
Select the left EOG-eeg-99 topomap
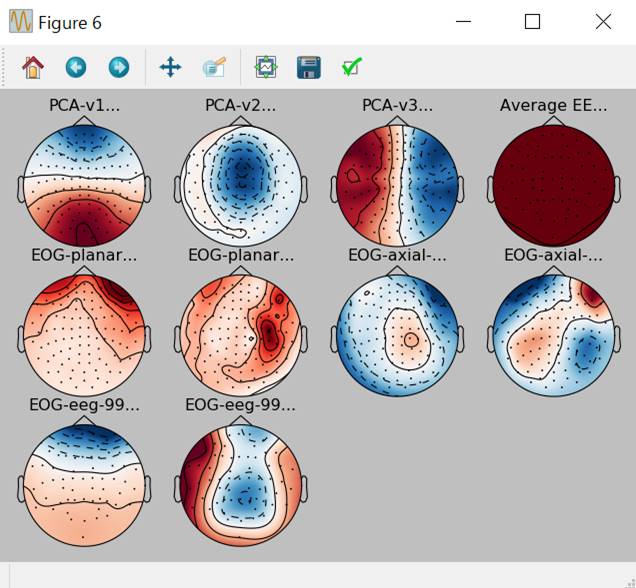84,485
